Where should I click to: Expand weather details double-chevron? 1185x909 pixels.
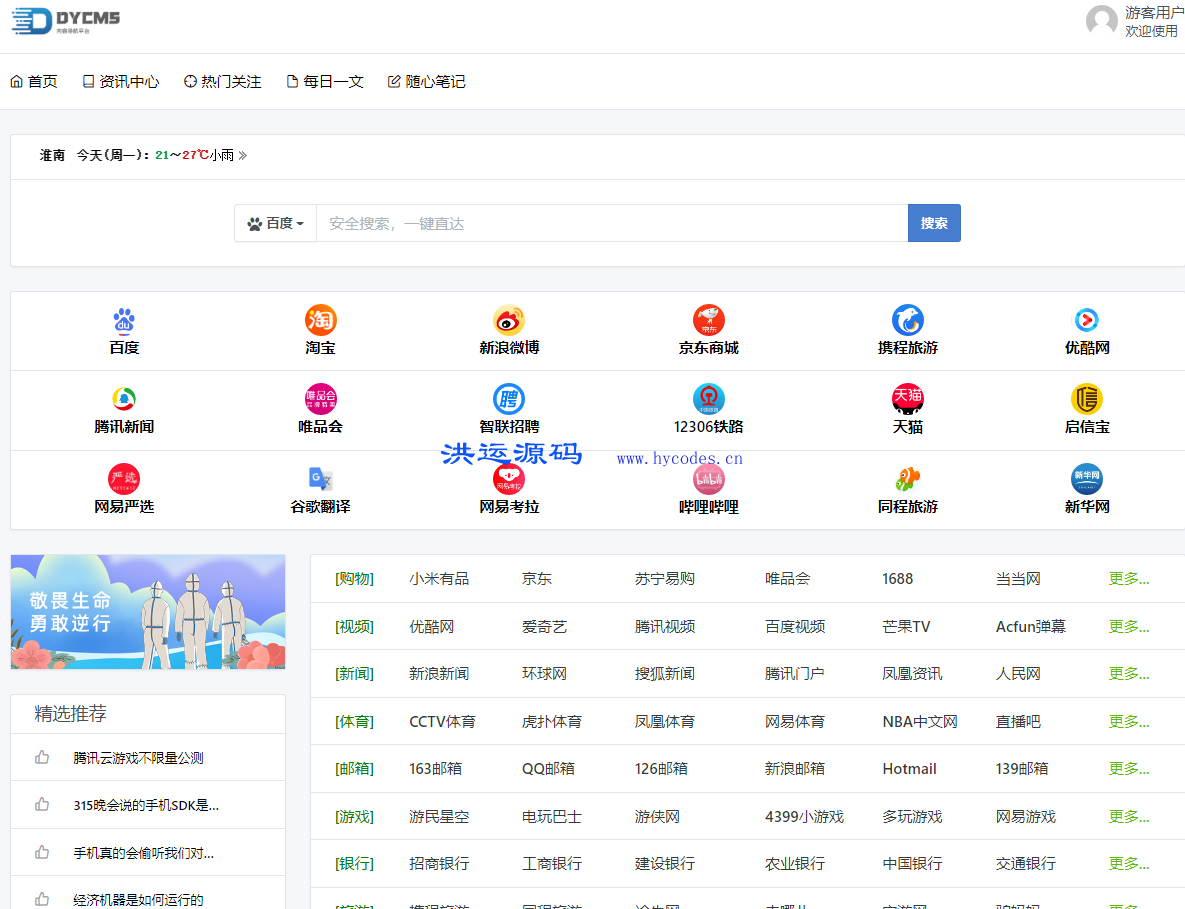[243, 155]
